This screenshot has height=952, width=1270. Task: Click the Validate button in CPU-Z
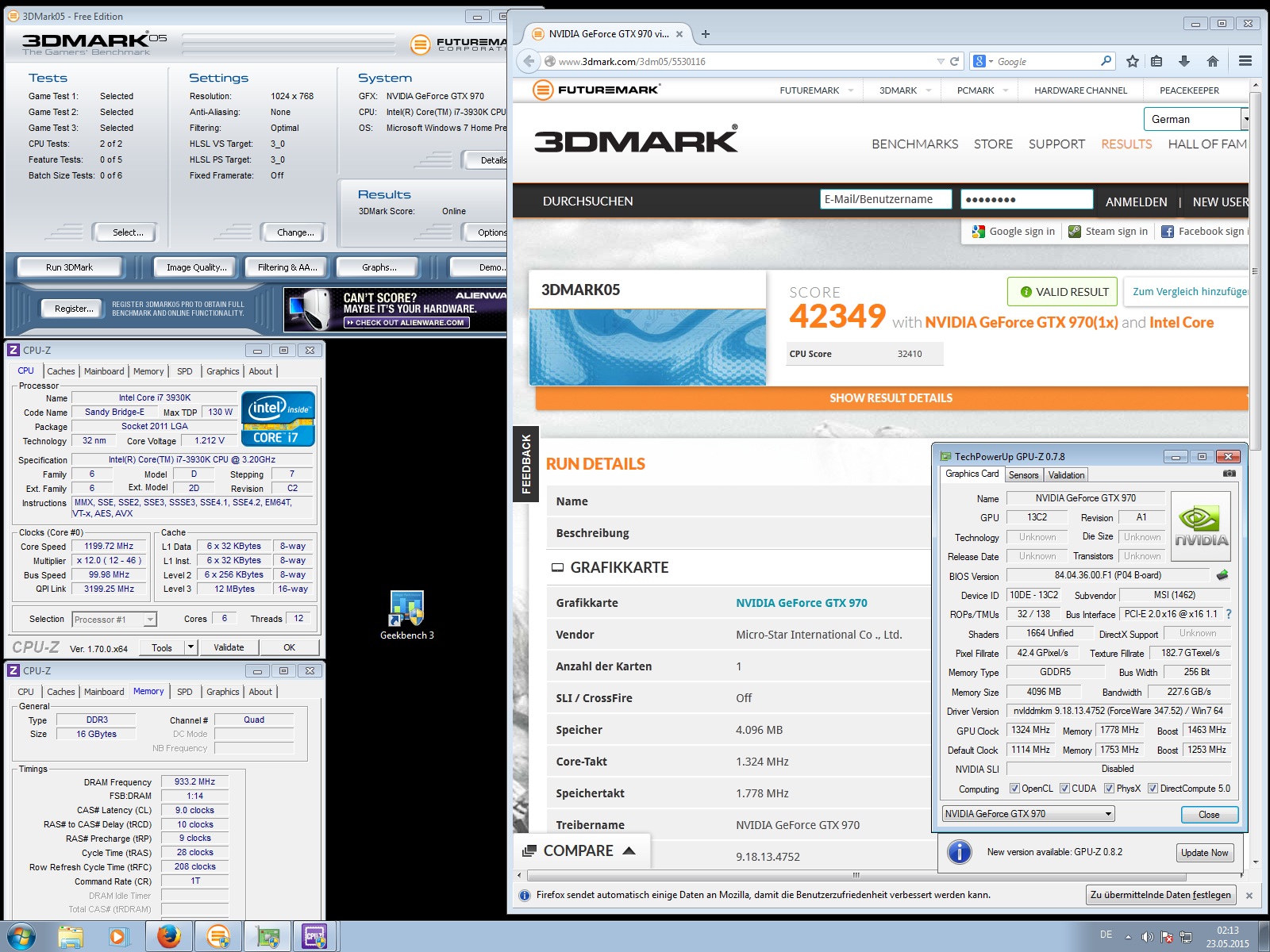click(229, 647)
